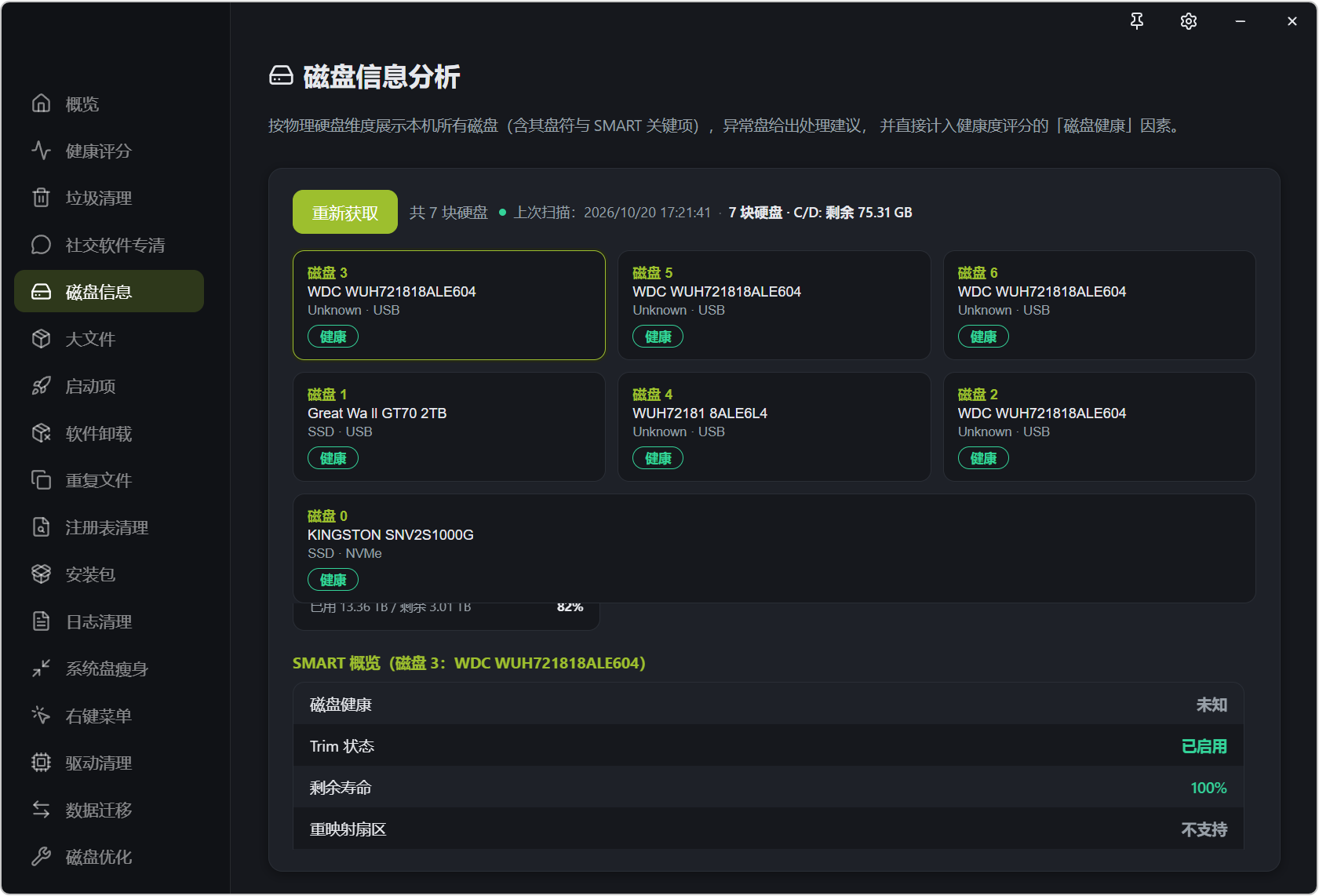Click the registry cleanup document icon

click(41, 526)
